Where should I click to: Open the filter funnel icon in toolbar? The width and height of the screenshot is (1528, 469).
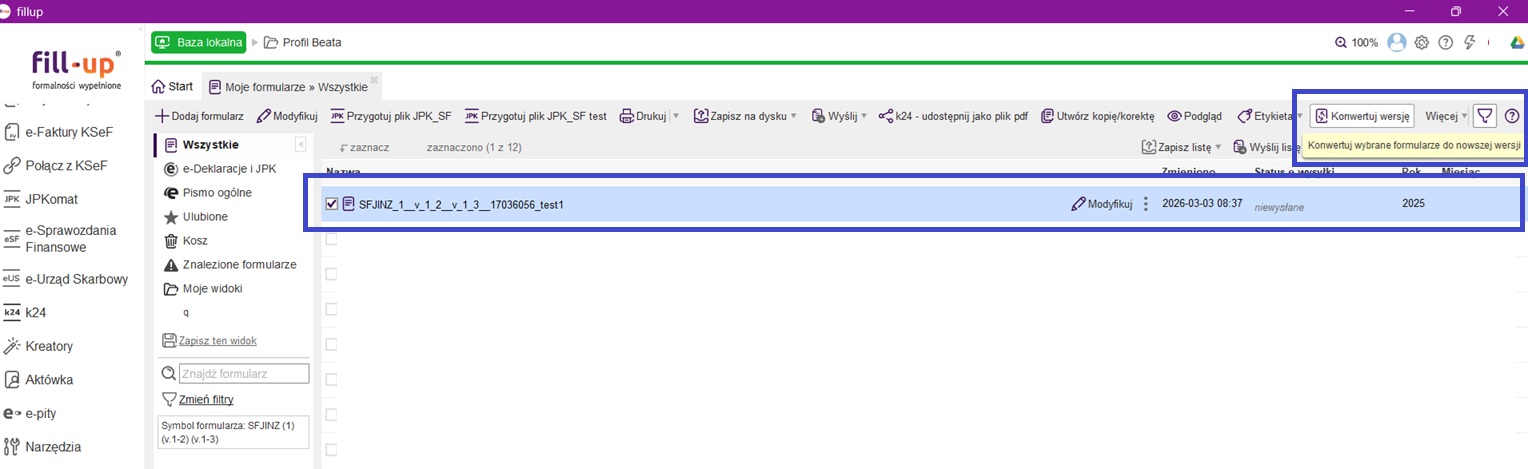[x=1485, y=116]
